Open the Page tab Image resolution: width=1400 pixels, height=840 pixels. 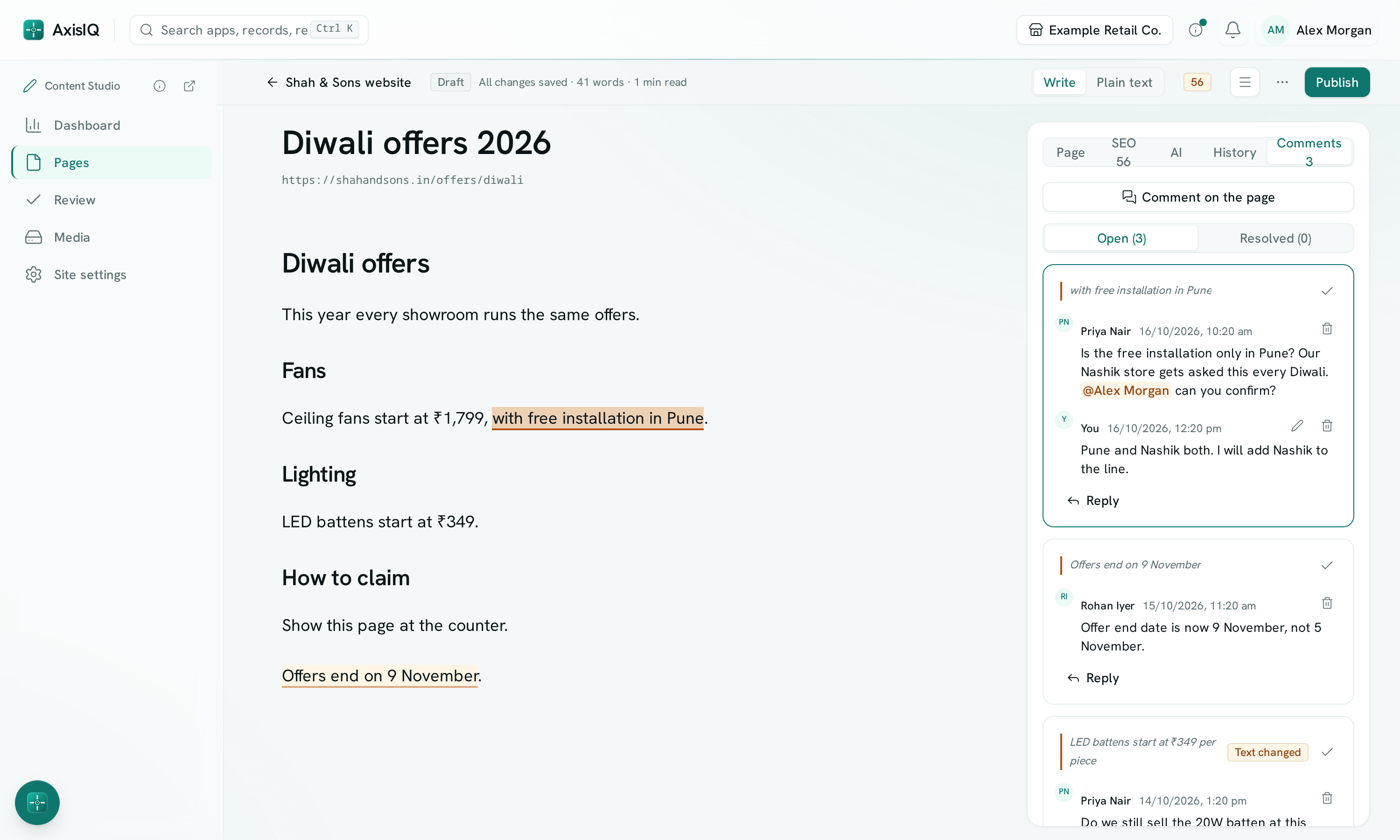click(x=1070, y=152)
